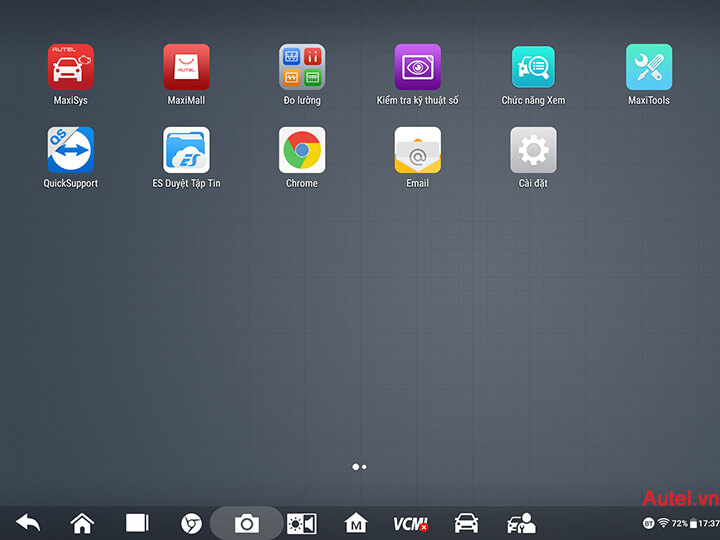Tap the Wi-Fi status icon

click(x=663, y=523)
